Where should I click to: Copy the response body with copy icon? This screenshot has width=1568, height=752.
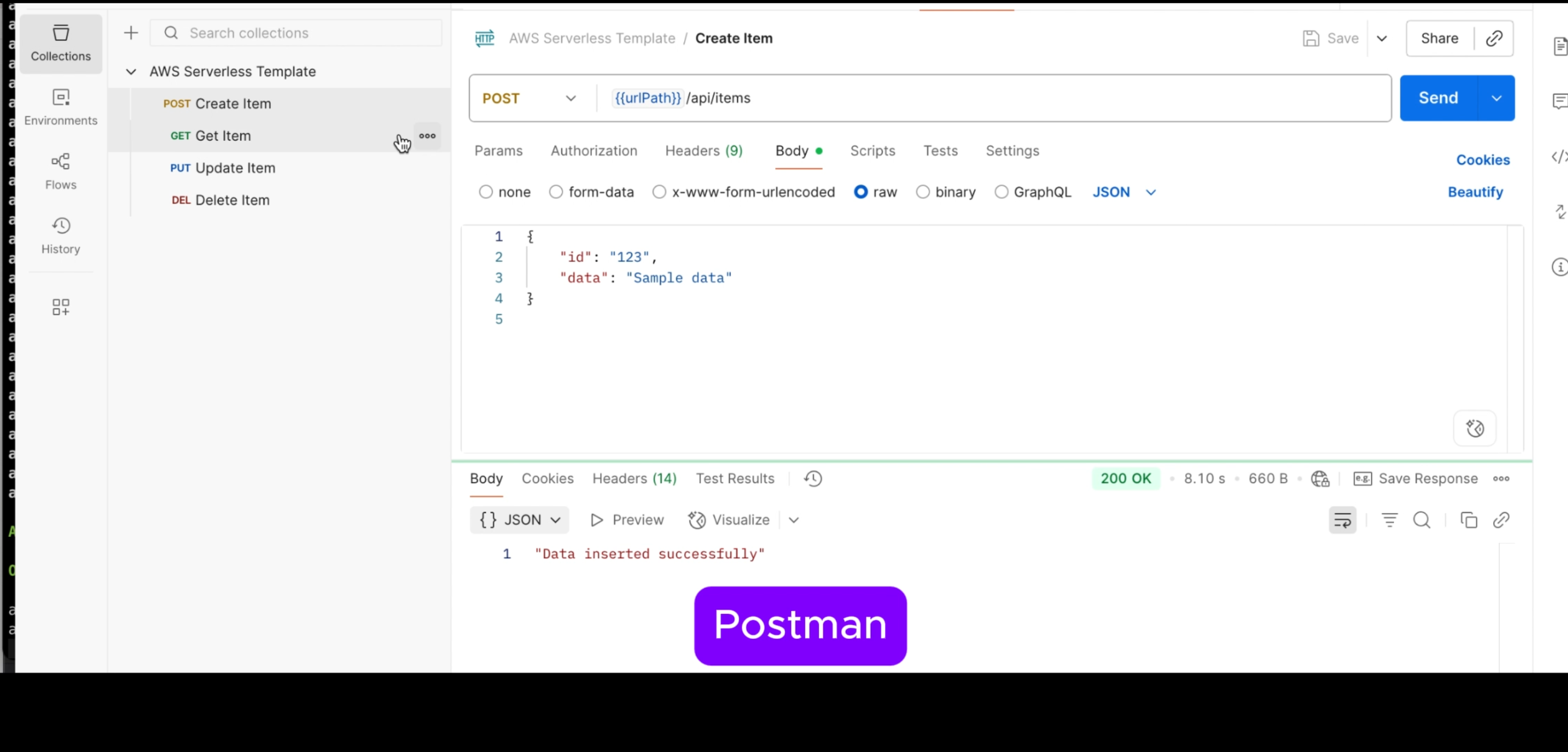click(1468, 520)
